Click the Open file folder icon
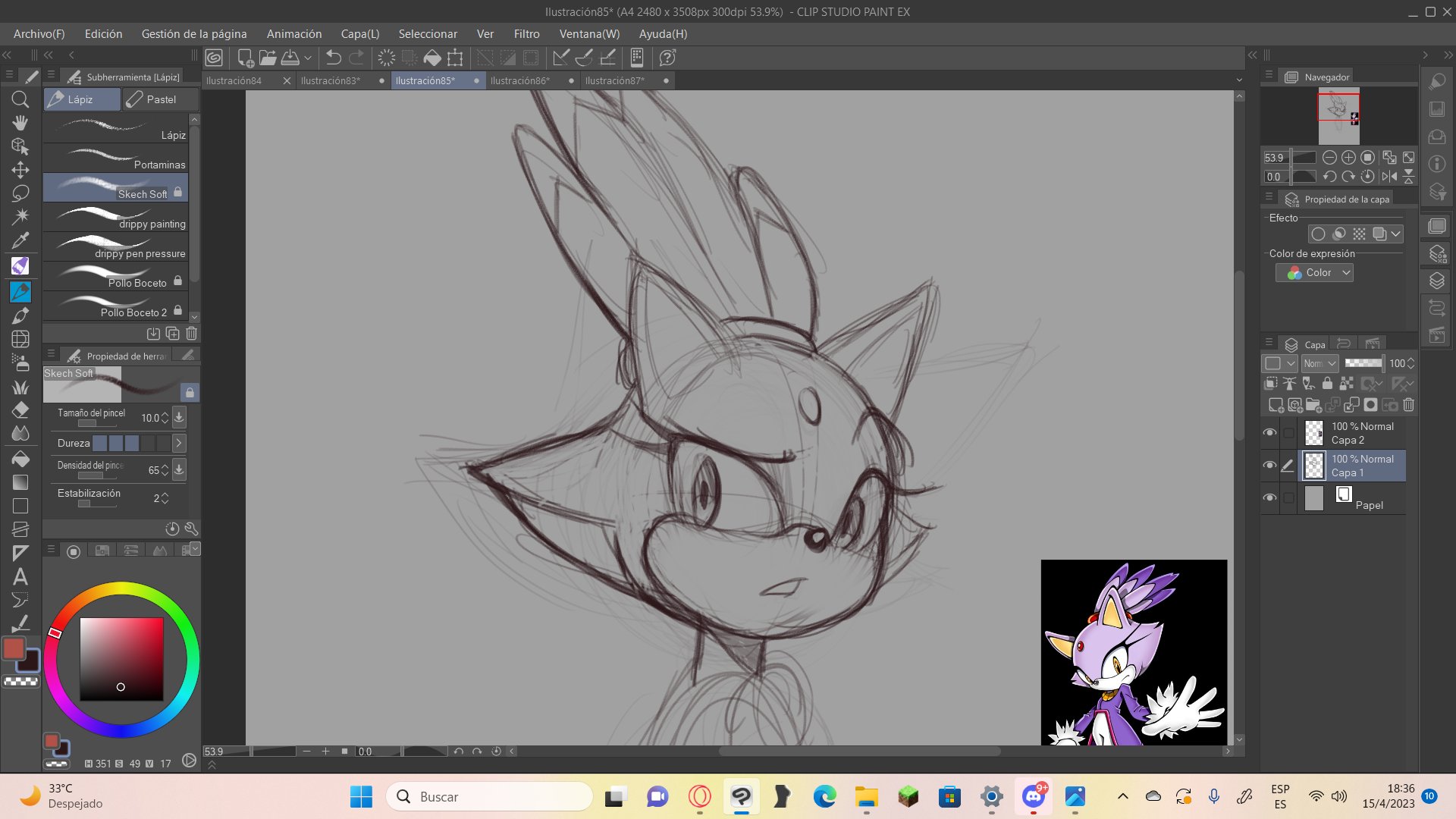 pyautogui.click(x=267, y=58)
